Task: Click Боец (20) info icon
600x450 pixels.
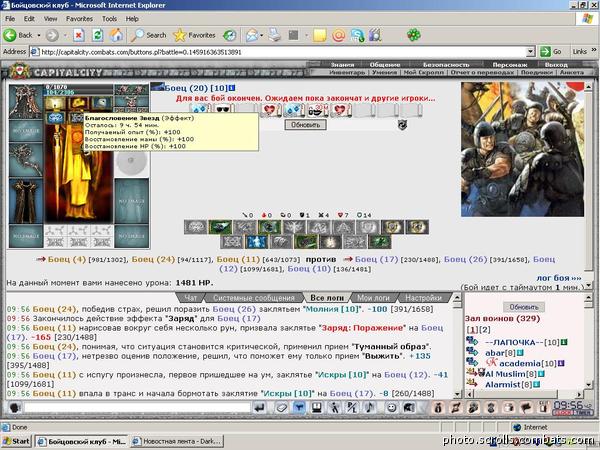Action: tap(232, 88)
